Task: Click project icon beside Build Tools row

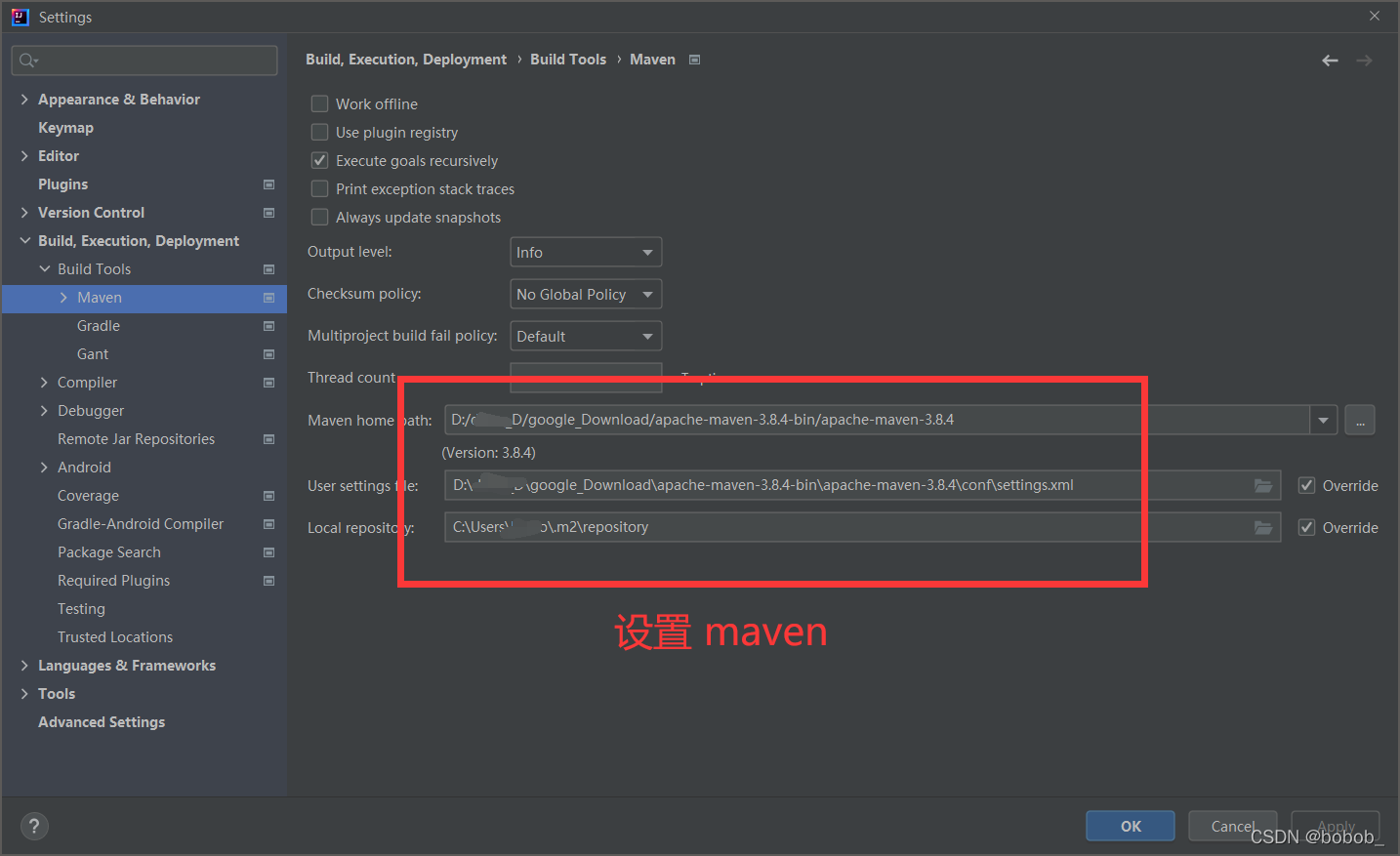Action: 269,269
